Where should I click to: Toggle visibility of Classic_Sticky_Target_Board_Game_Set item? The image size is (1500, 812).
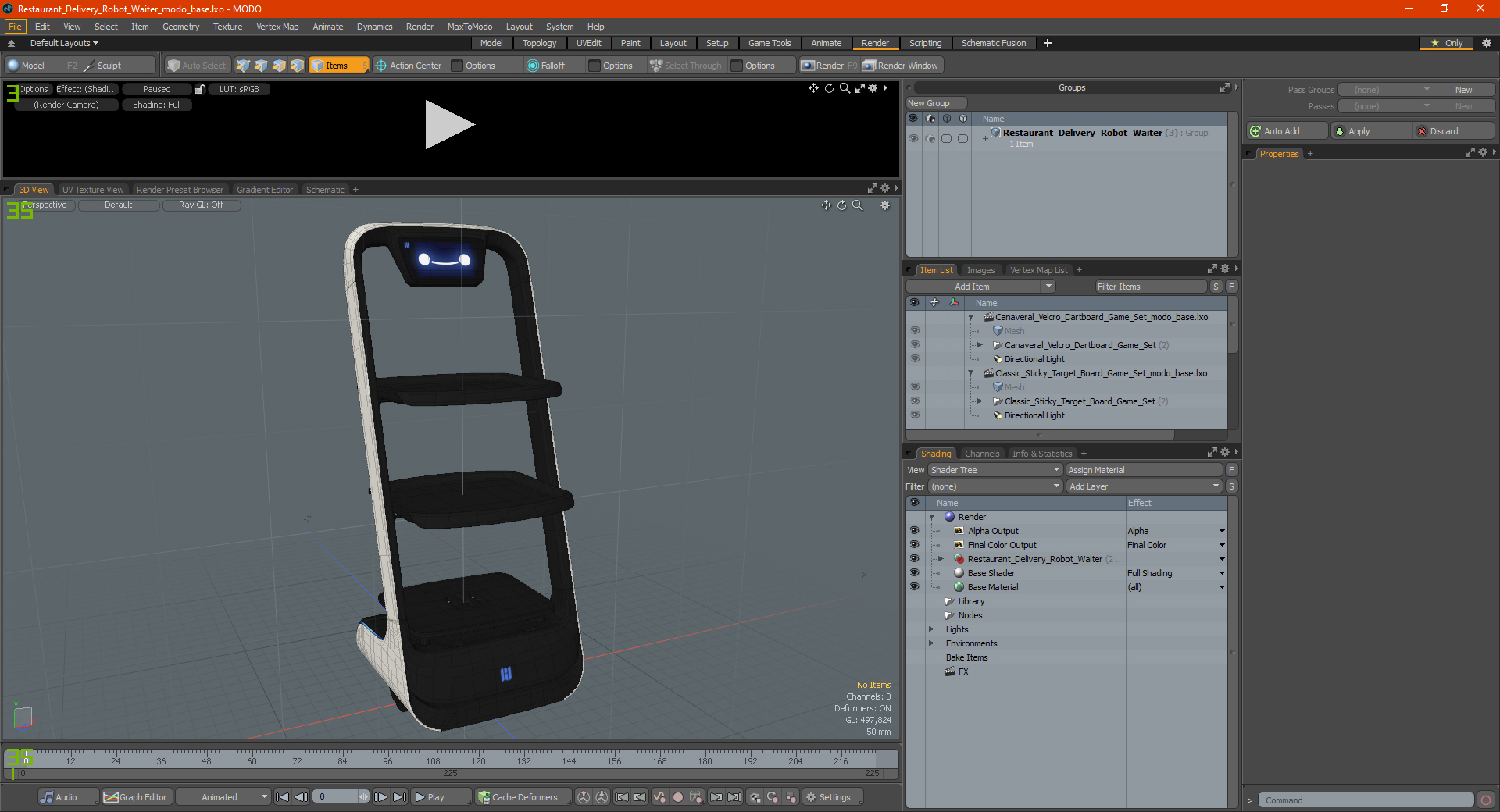point(915,401)
